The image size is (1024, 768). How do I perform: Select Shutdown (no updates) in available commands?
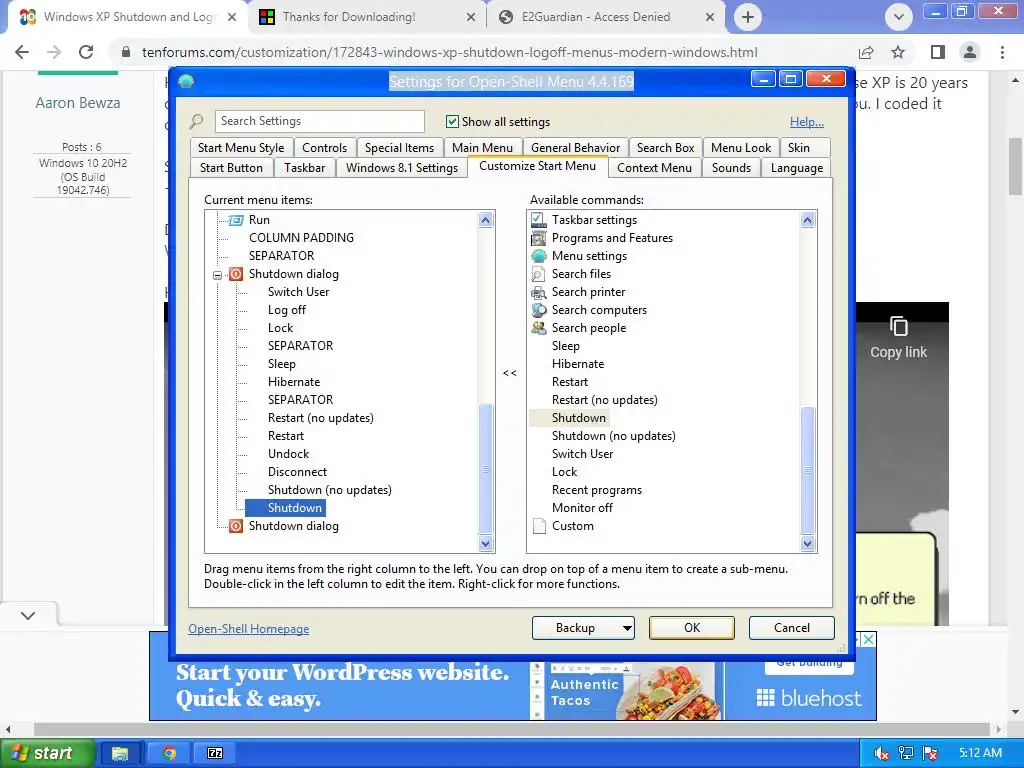[613, 436]
